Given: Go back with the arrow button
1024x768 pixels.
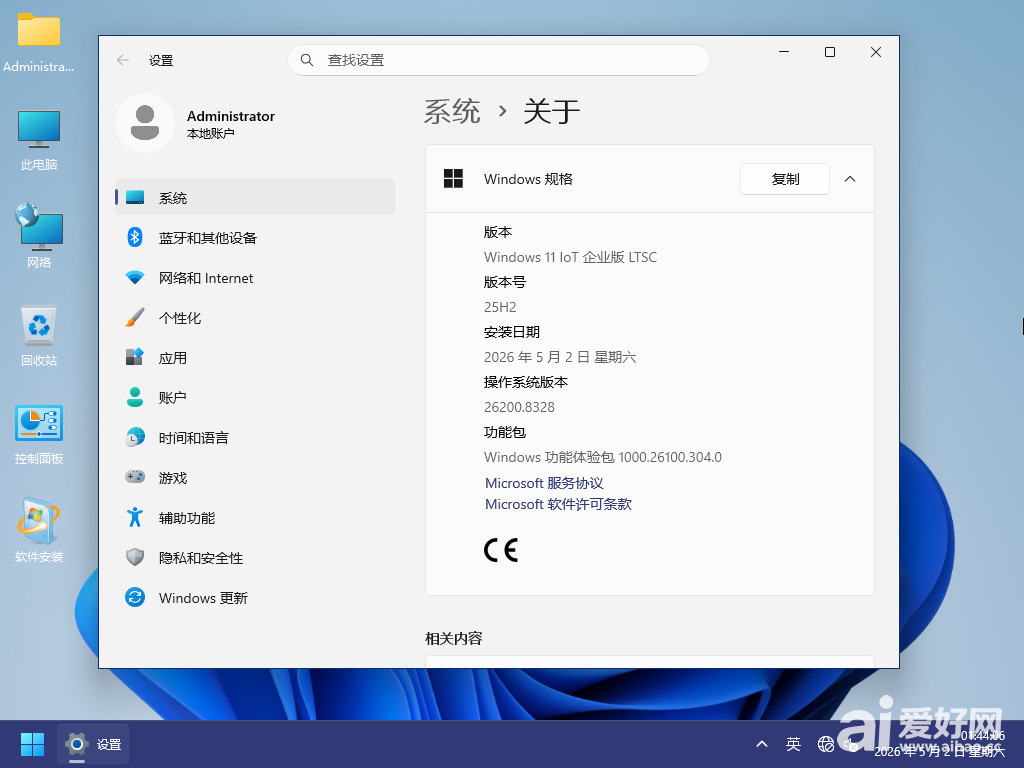Looking at the screenshot, I should pos(123,60).
